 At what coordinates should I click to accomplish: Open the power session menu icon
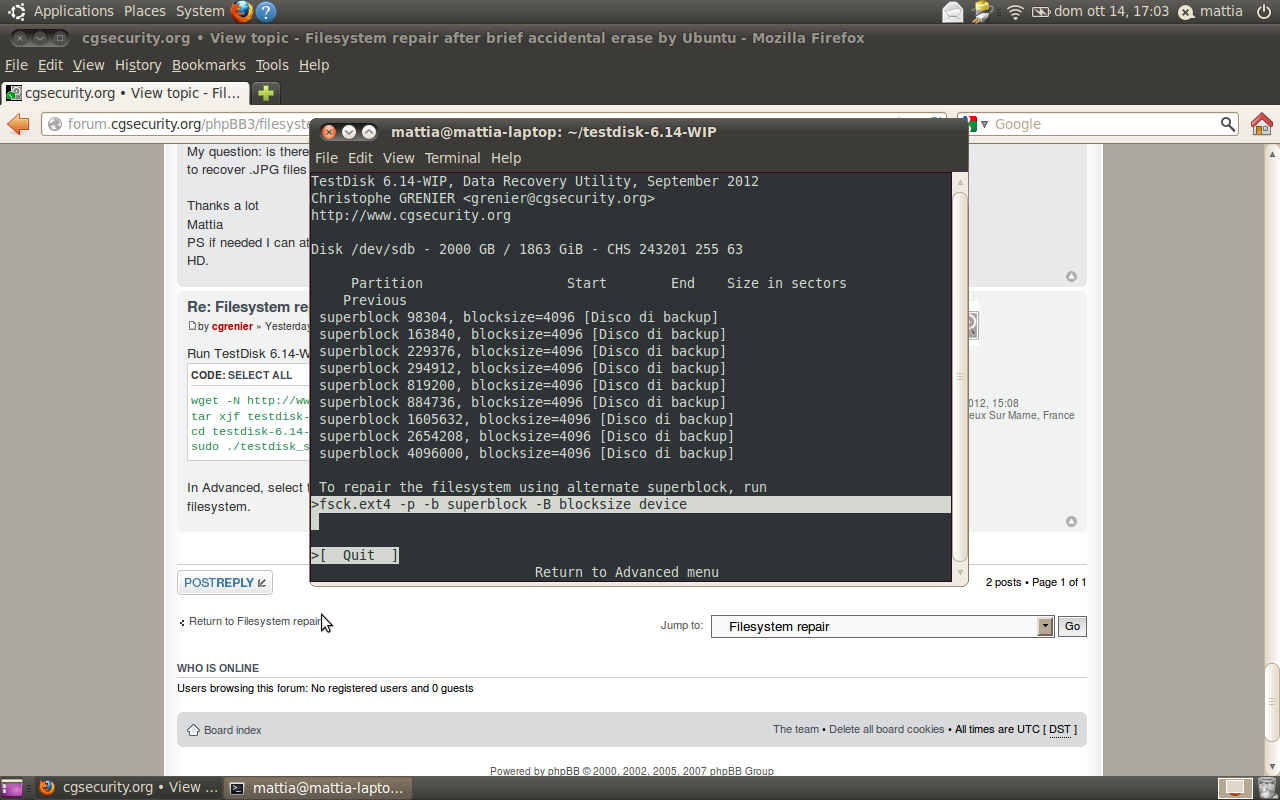coord(1263,12)
